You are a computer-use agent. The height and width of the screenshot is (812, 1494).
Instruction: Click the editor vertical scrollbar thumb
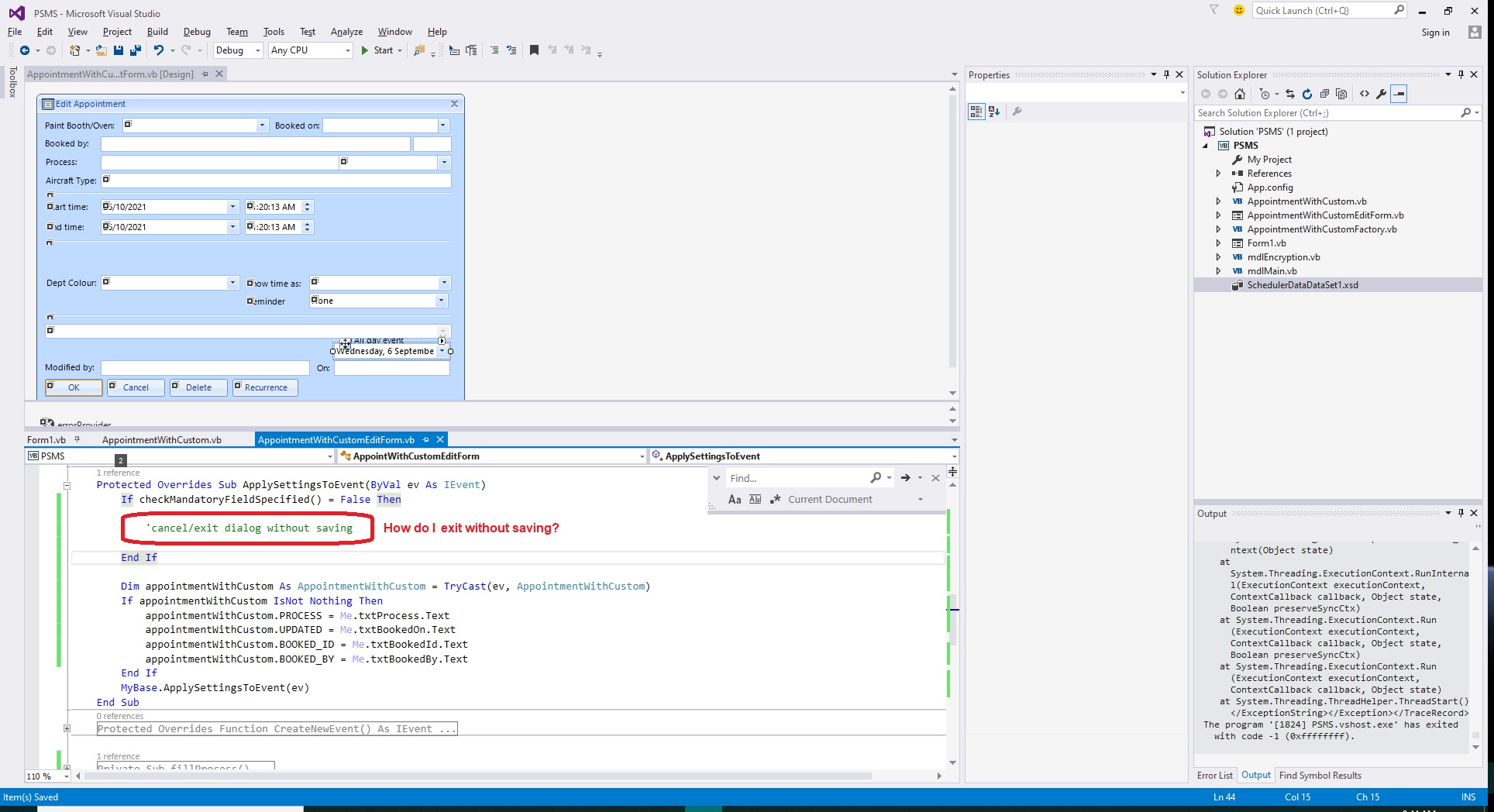pyautogui.click(x=952, y=618)
